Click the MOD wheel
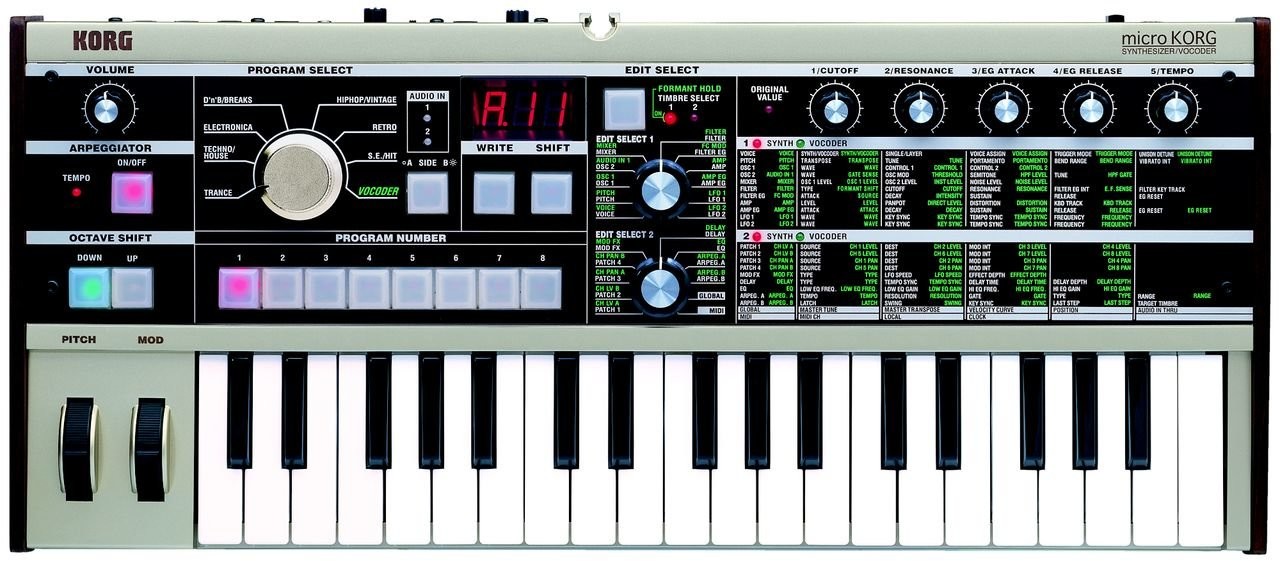 coord(151,449)
